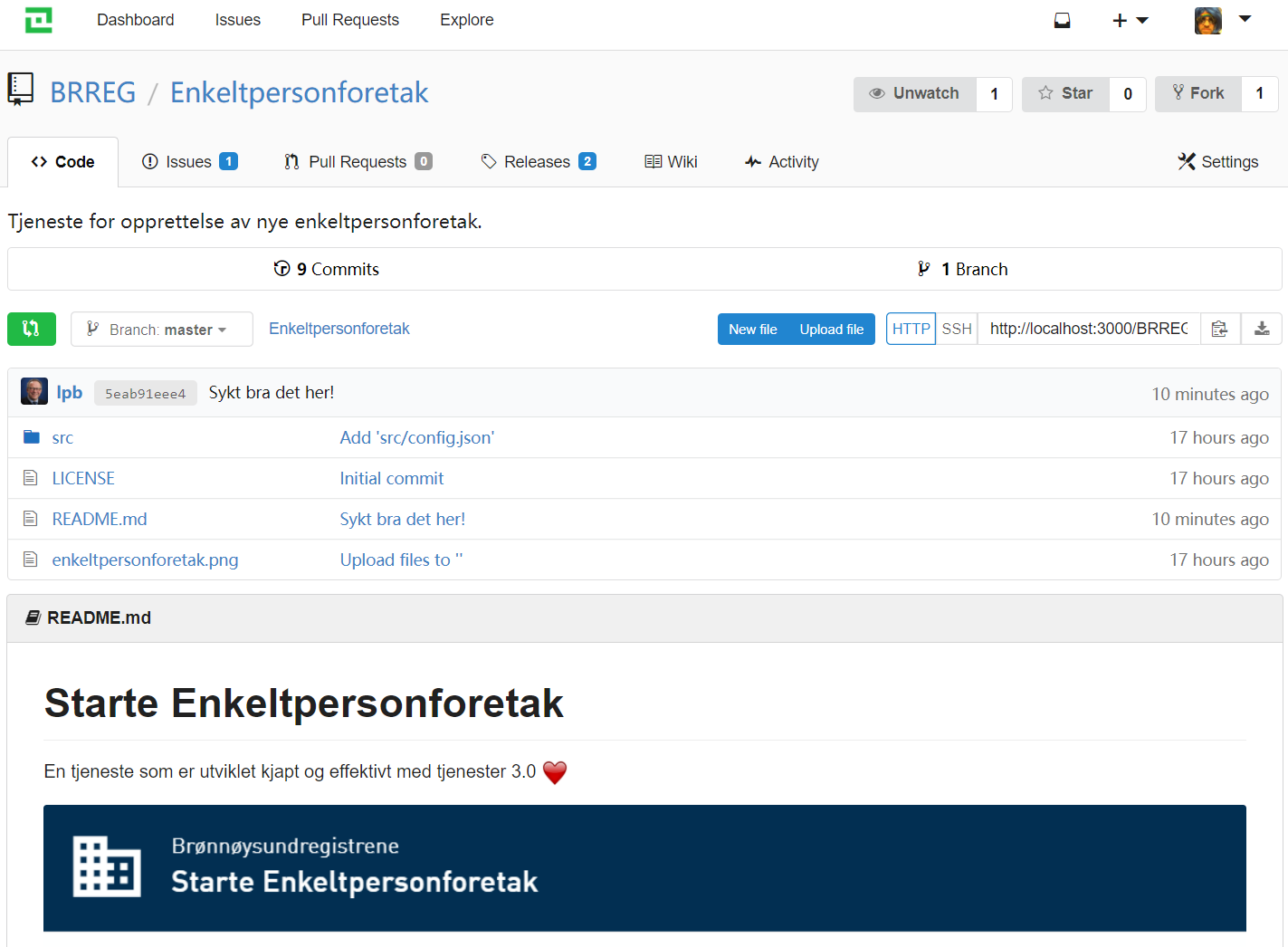Click the watchers count 1
1288x947 pixels.
pos(994,94)
